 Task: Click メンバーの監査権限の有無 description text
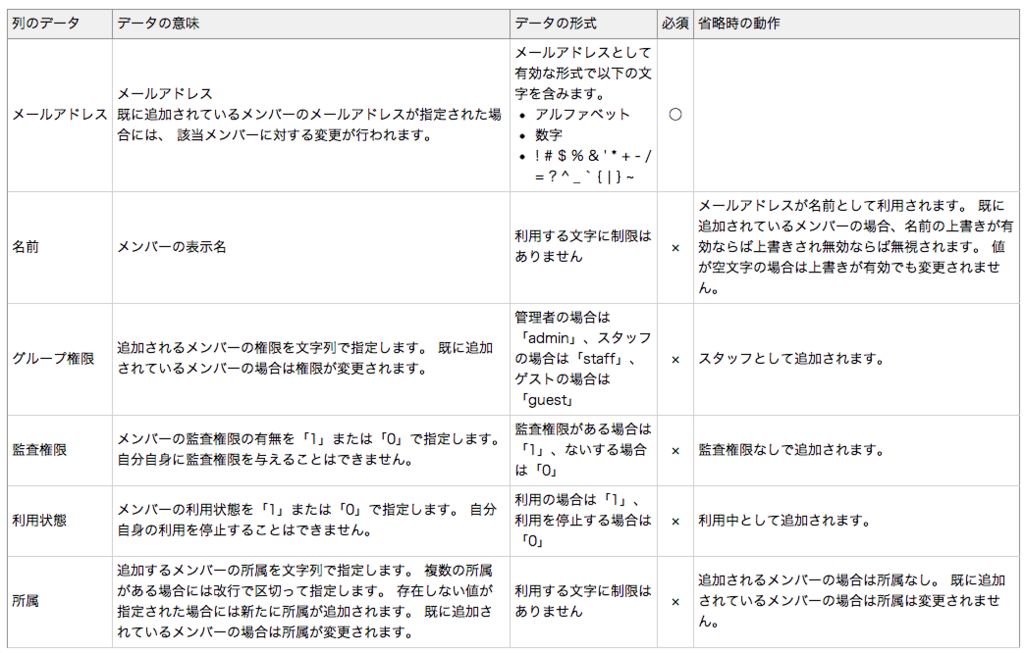point(309,450)
